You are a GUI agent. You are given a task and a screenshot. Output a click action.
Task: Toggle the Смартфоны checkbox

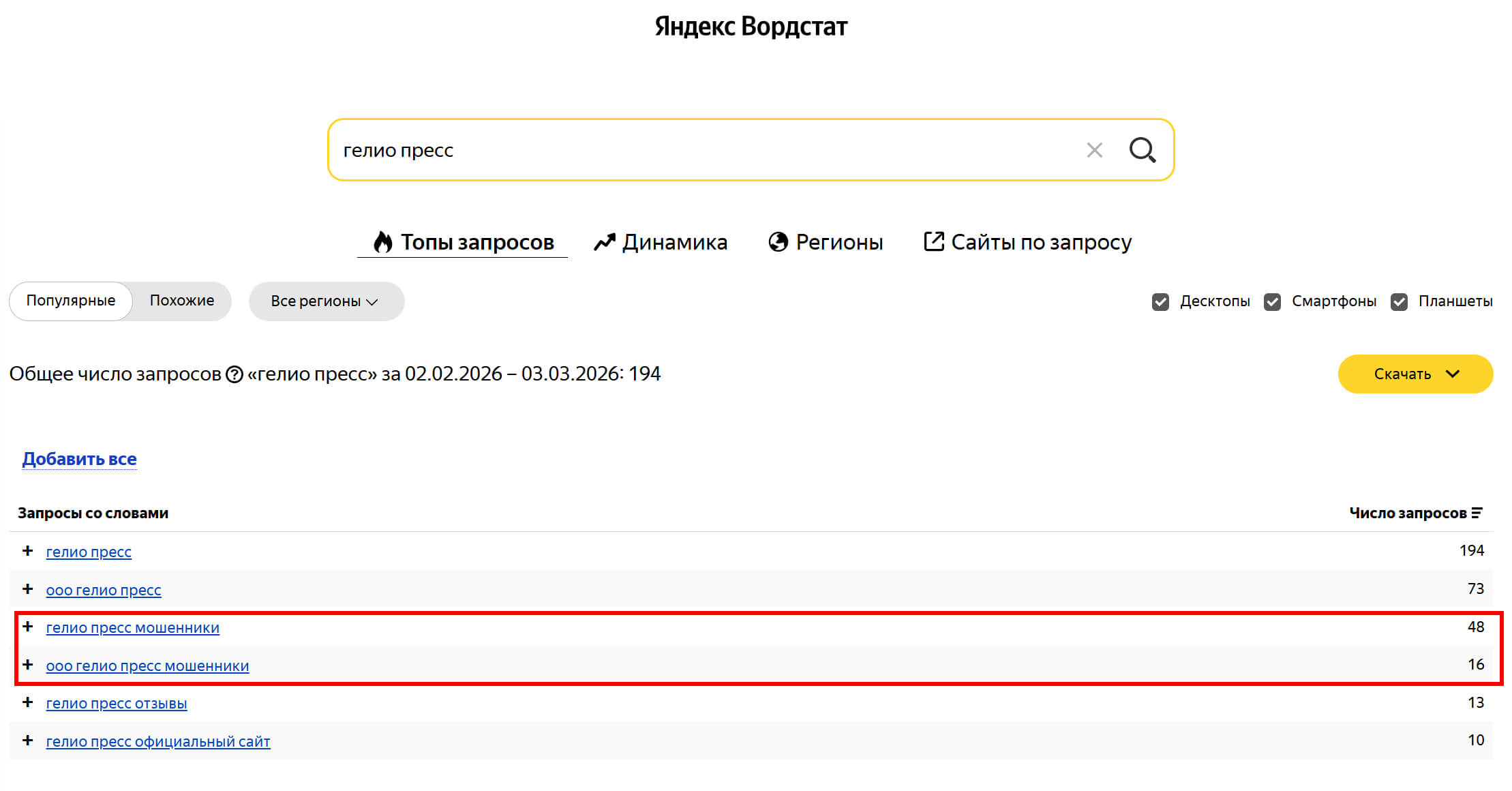click(1272, 301)
